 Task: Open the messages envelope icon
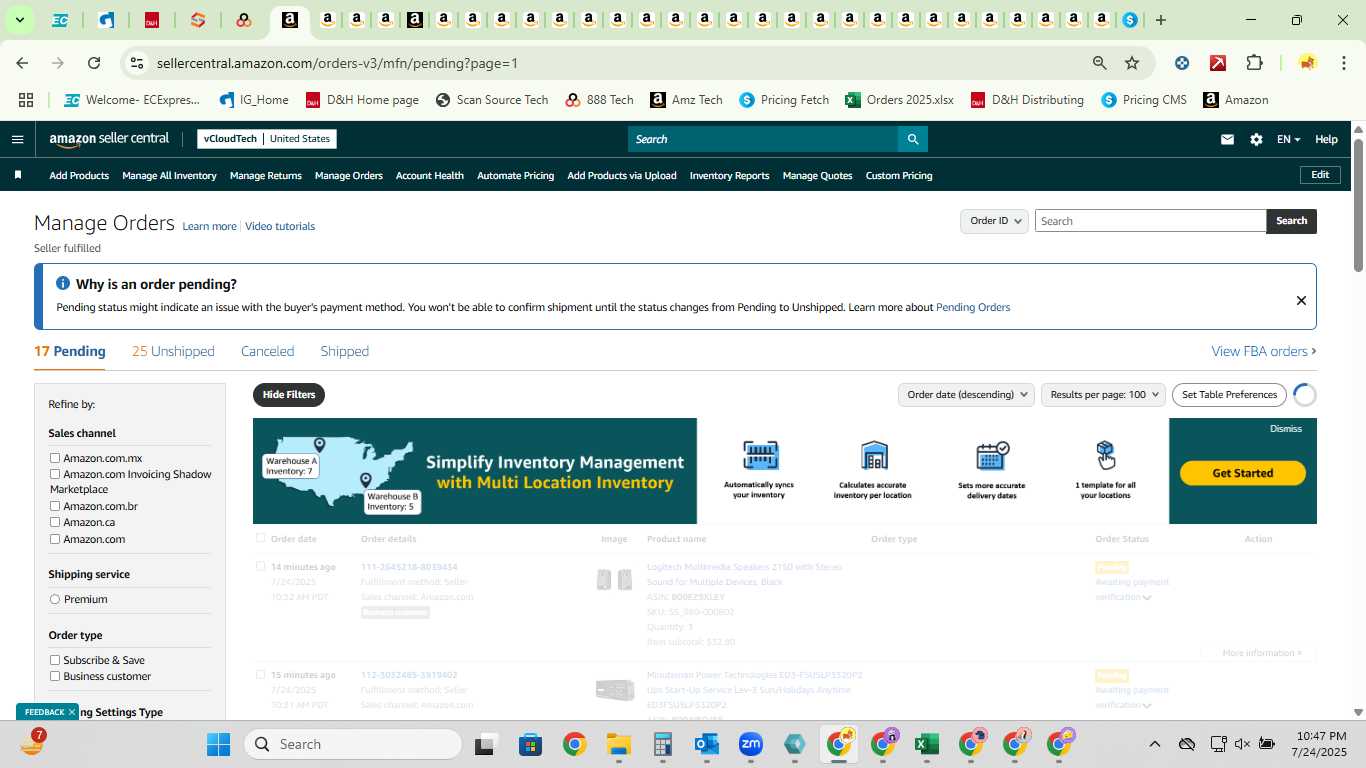pyautogui.click(x=1227, y=139)
